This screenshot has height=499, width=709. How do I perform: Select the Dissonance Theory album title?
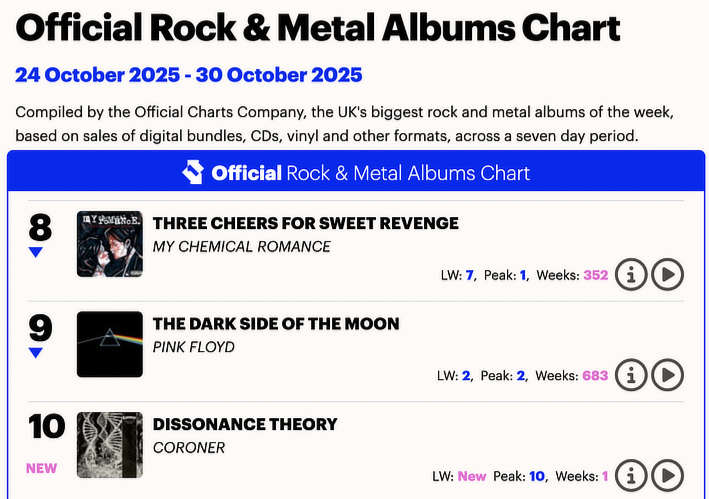(x=245, y=424)
